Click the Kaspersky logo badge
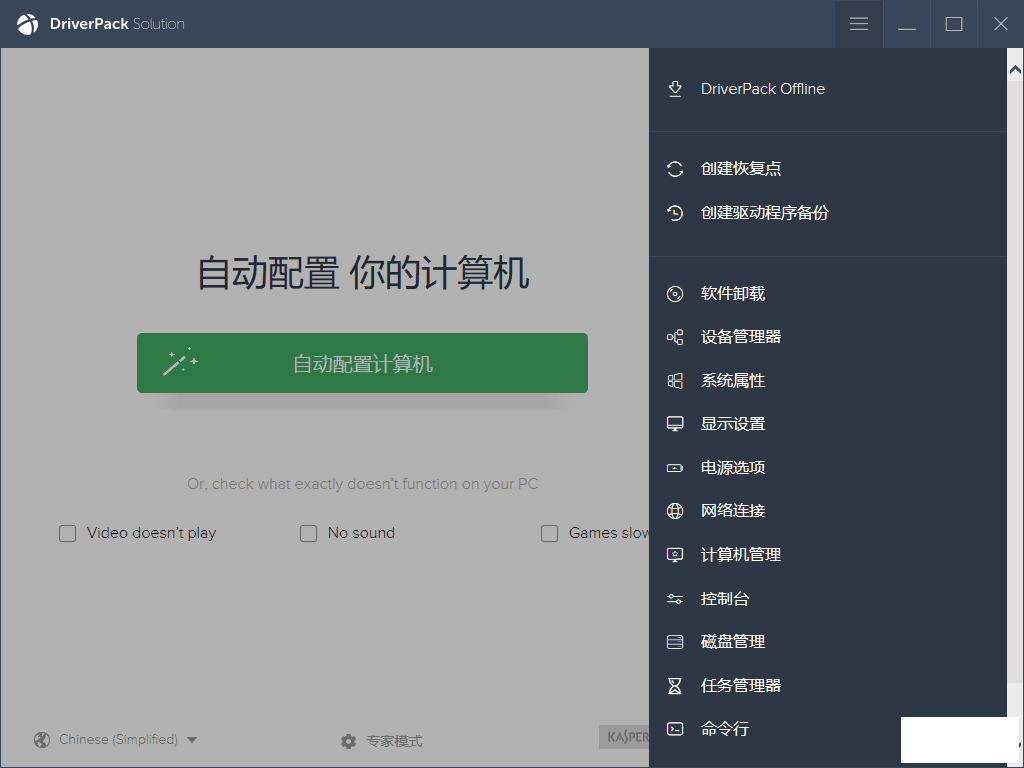The height and width of the screenshot is (768, 1024). 624,737
